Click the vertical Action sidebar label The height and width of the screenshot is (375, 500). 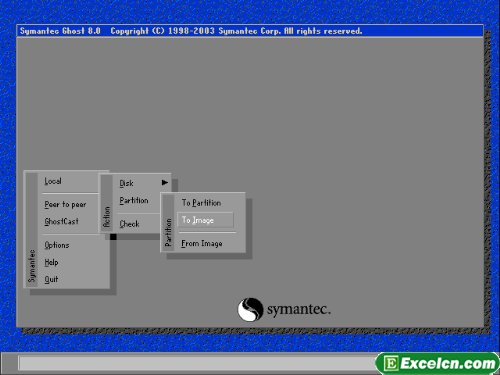coord(107,217)
